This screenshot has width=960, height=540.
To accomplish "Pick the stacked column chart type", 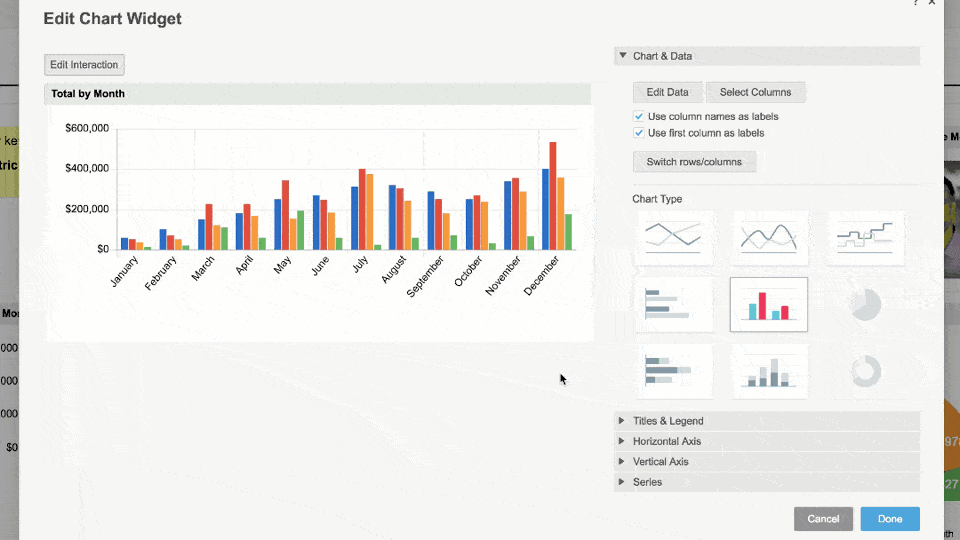I will pyautogui.click(x=768, y=371).
